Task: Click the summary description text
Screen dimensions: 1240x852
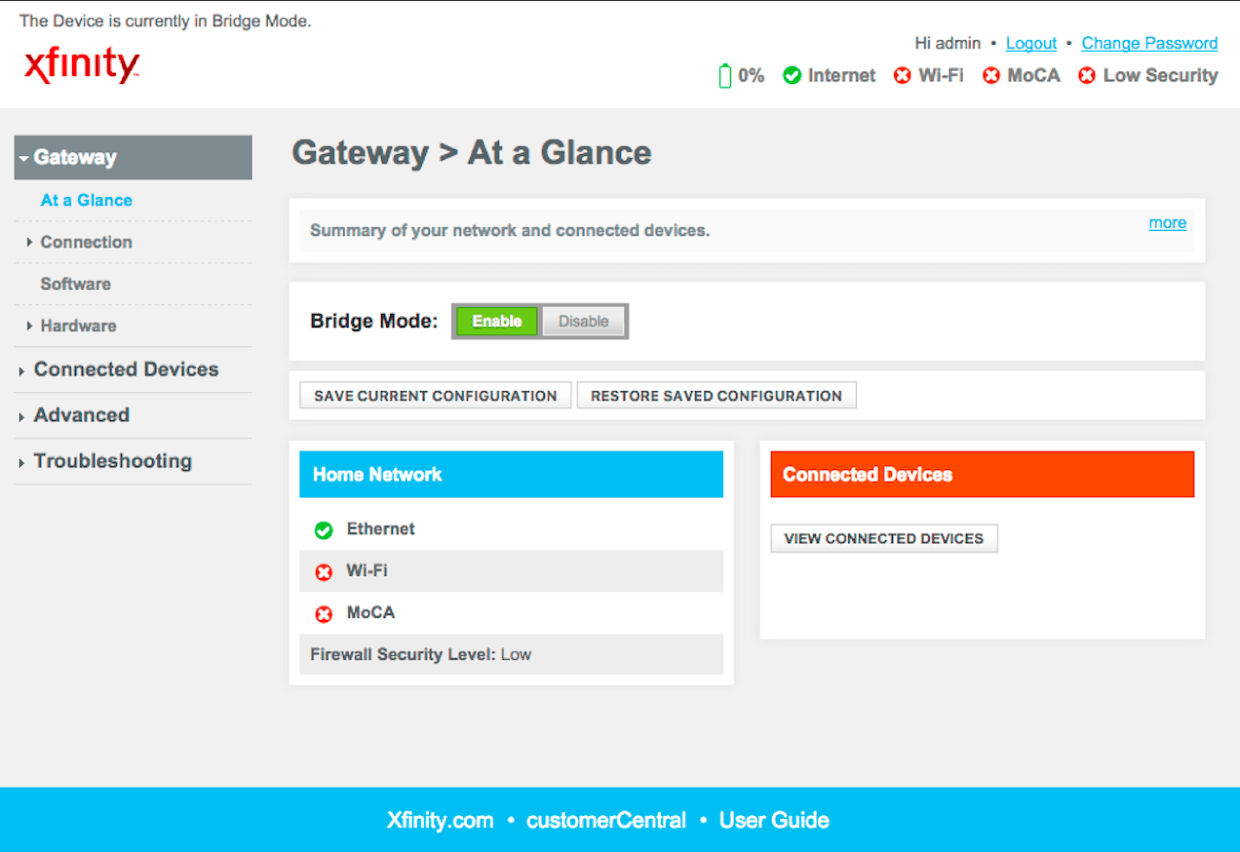Action: (x=510, y=231)
